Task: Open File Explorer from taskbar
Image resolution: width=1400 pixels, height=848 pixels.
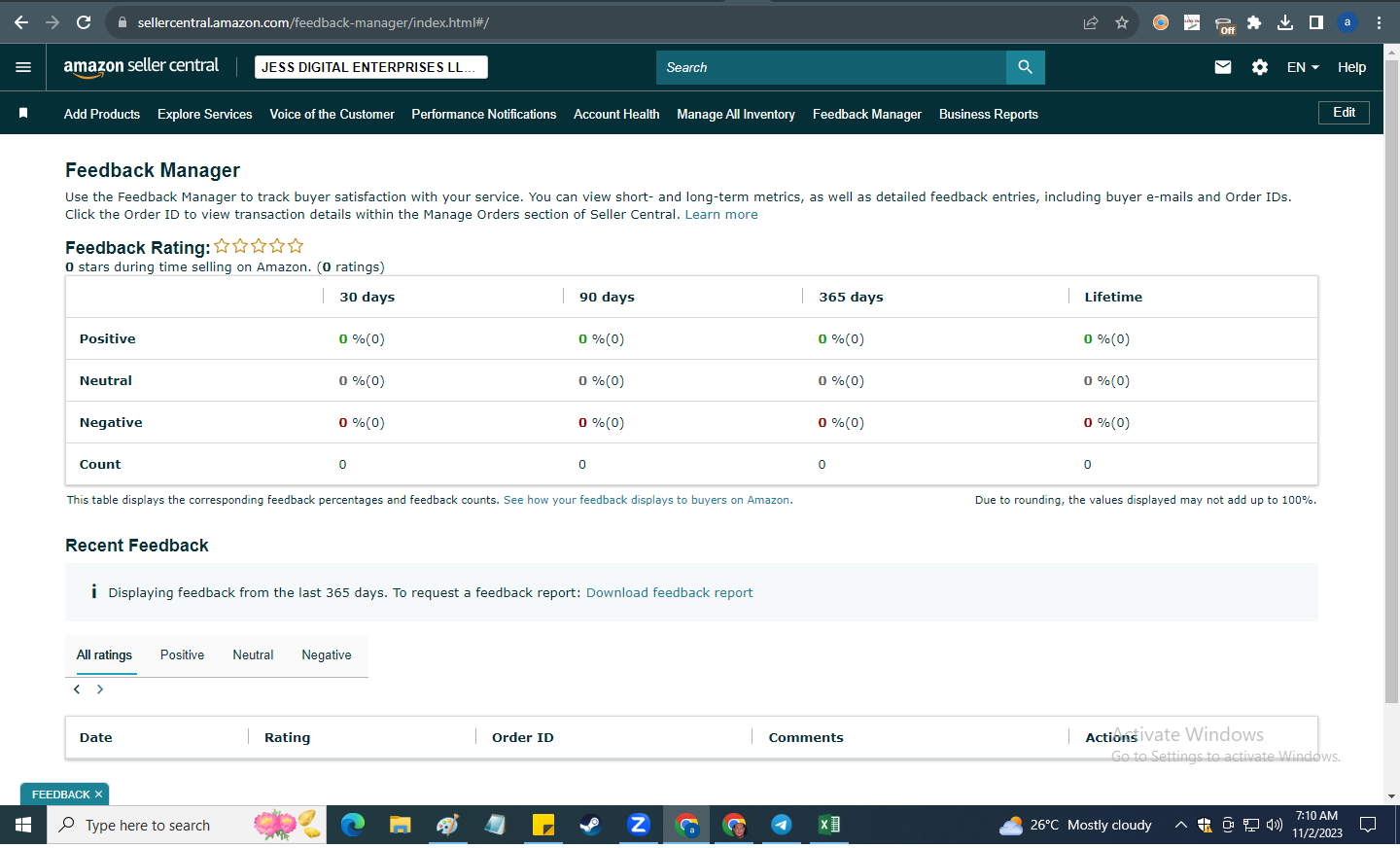Action: [401, 825]
